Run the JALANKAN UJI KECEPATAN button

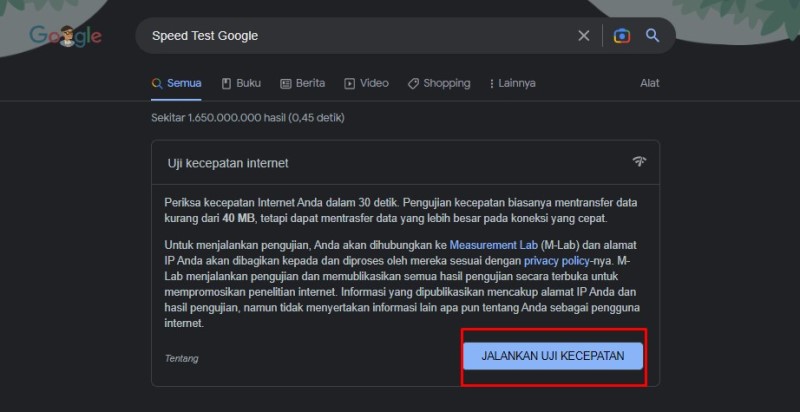(x=553, y=356)
